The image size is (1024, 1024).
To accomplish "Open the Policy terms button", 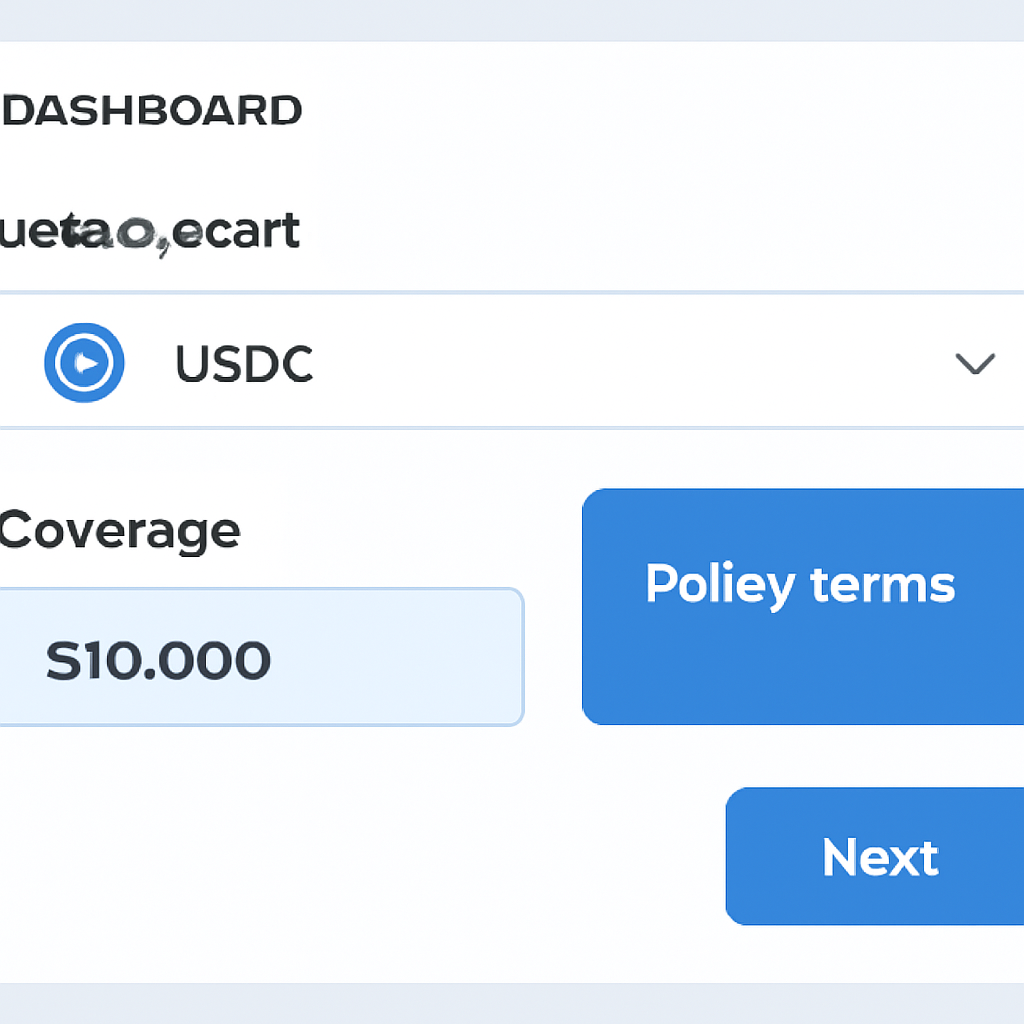I will pos(802,606).
